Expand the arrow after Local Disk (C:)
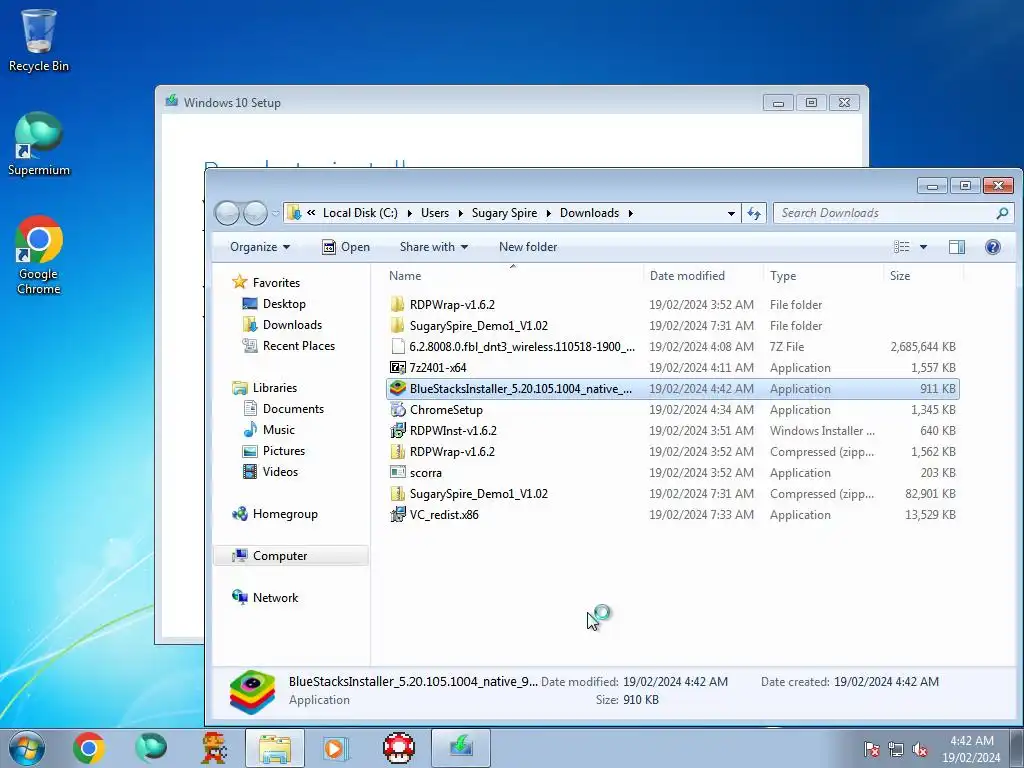Viewport: 1024px width, 768px height. tap(409, 213)
